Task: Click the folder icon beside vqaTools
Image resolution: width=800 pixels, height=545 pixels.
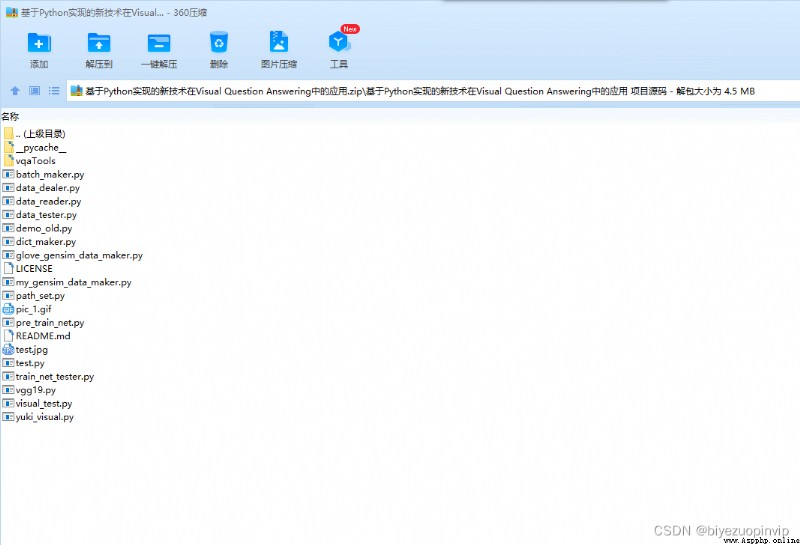Action: [x=9, y=161]
